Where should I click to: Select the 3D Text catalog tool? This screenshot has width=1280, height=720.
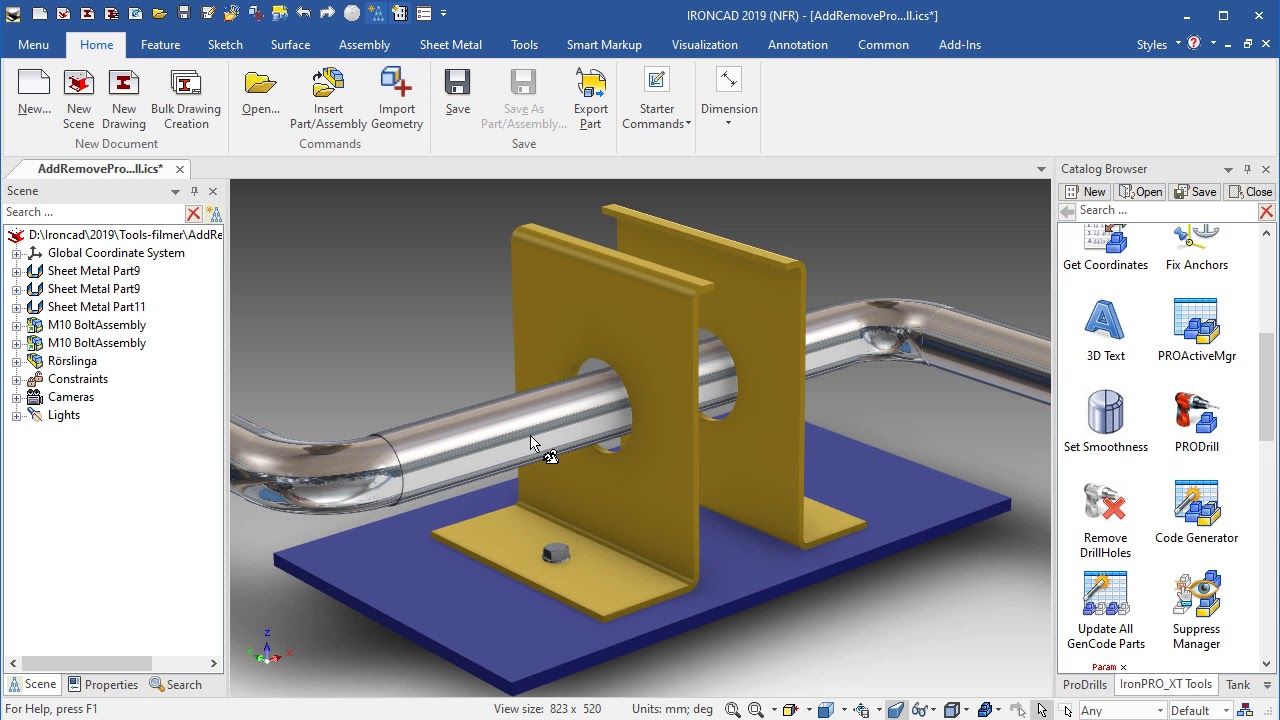(x=1105, y=322)
